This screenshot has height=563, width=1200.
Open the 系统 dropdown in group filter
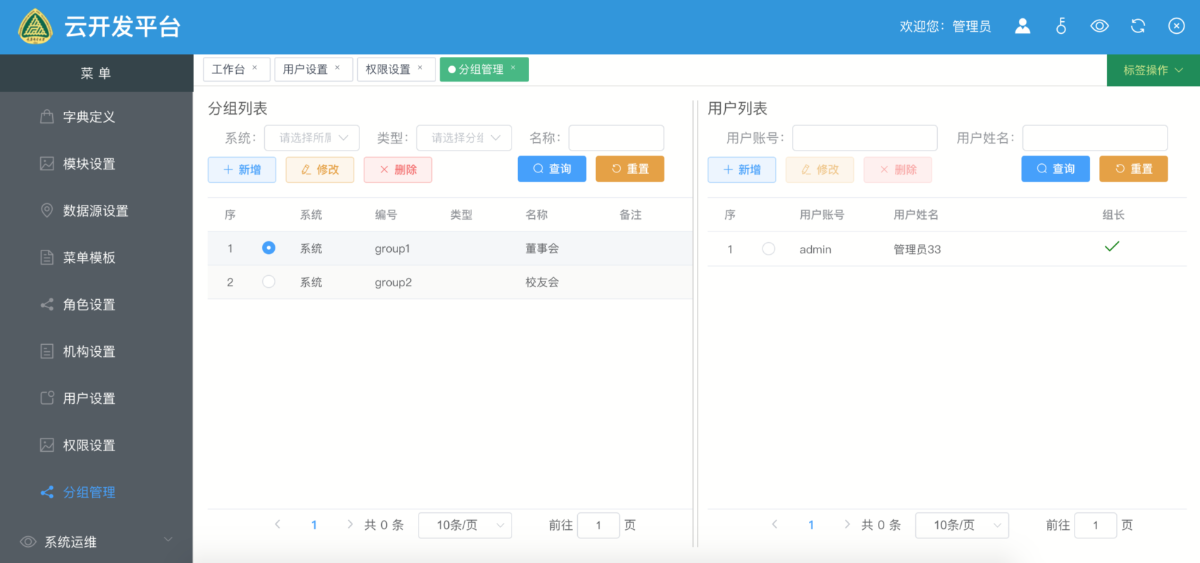(311, 138)
